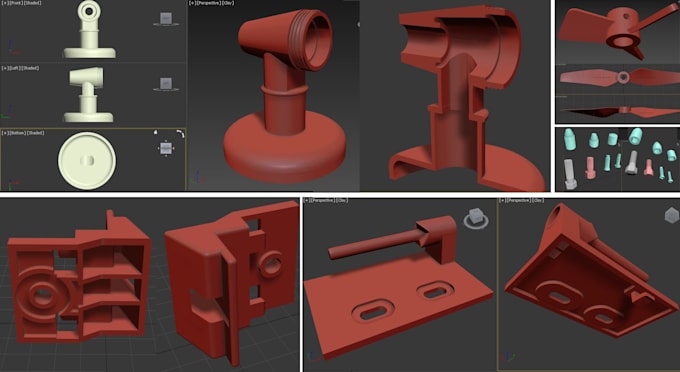The height and width of the screenshot is (372, 680).
Task: Select the large gray bolt in the parts view
Action: point(569,174)
